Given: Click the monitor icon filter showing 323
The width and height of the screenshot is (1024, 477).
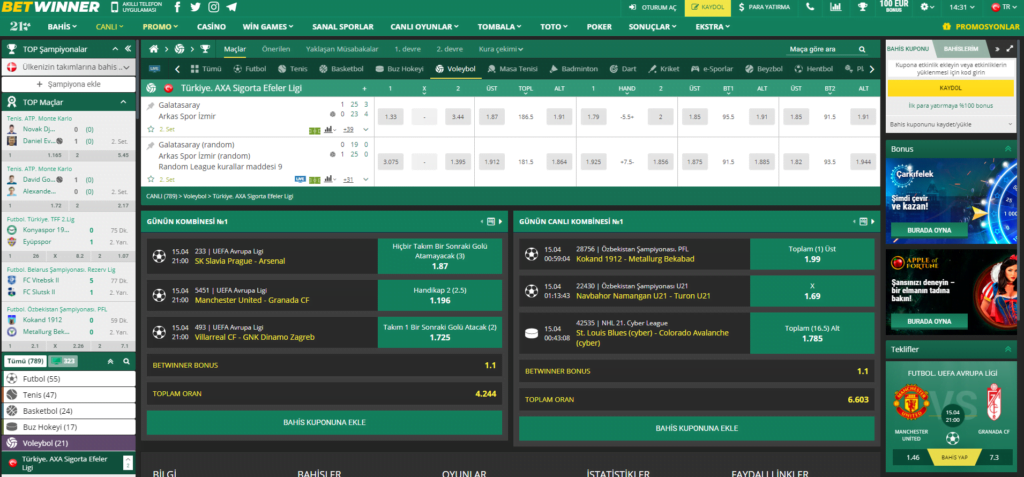Looking at the screenshot, I should (x=64, y=361).
